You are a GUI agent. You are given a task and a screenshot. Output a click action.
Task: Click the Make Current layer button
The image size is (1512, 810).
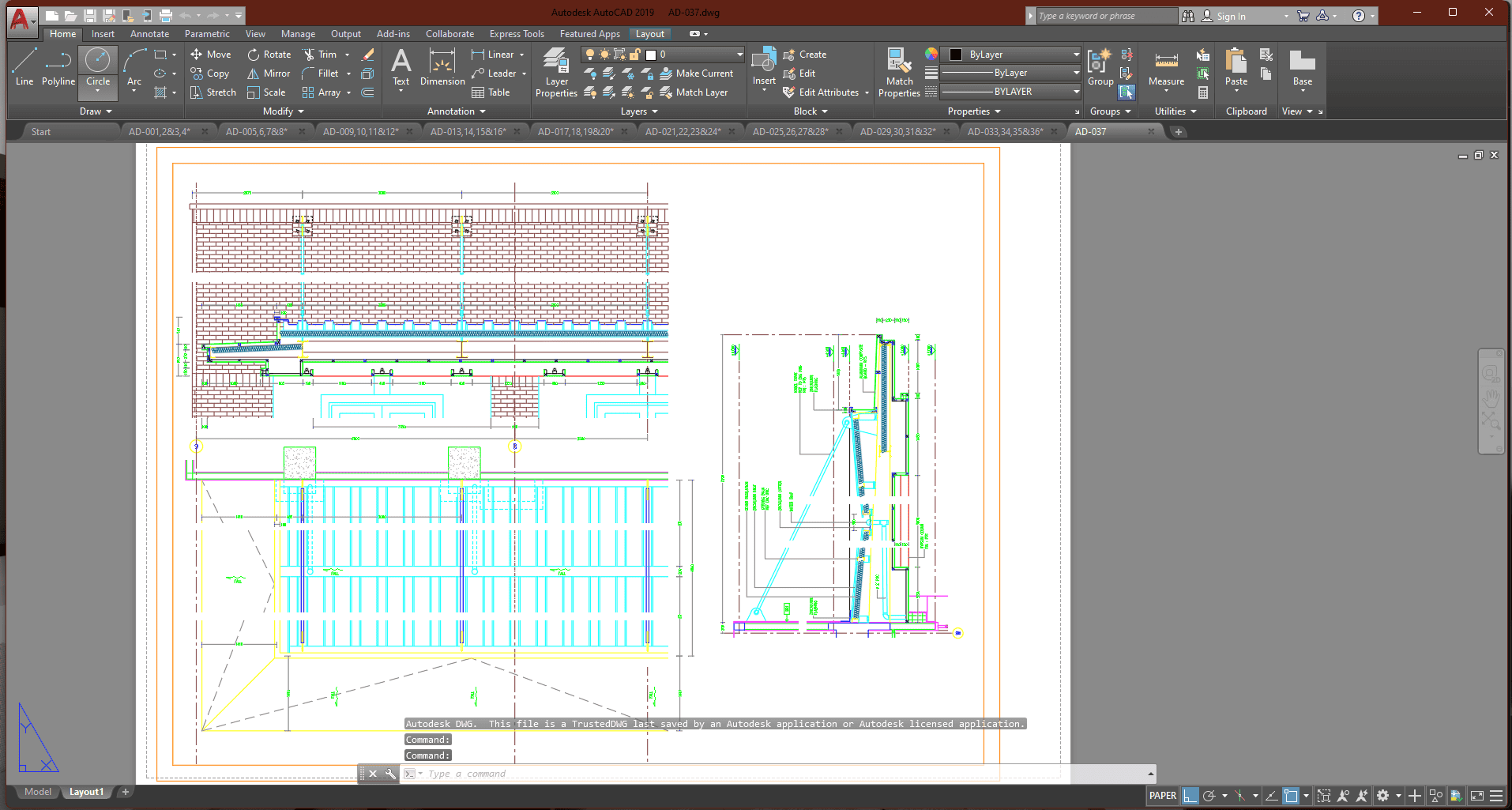696,73
